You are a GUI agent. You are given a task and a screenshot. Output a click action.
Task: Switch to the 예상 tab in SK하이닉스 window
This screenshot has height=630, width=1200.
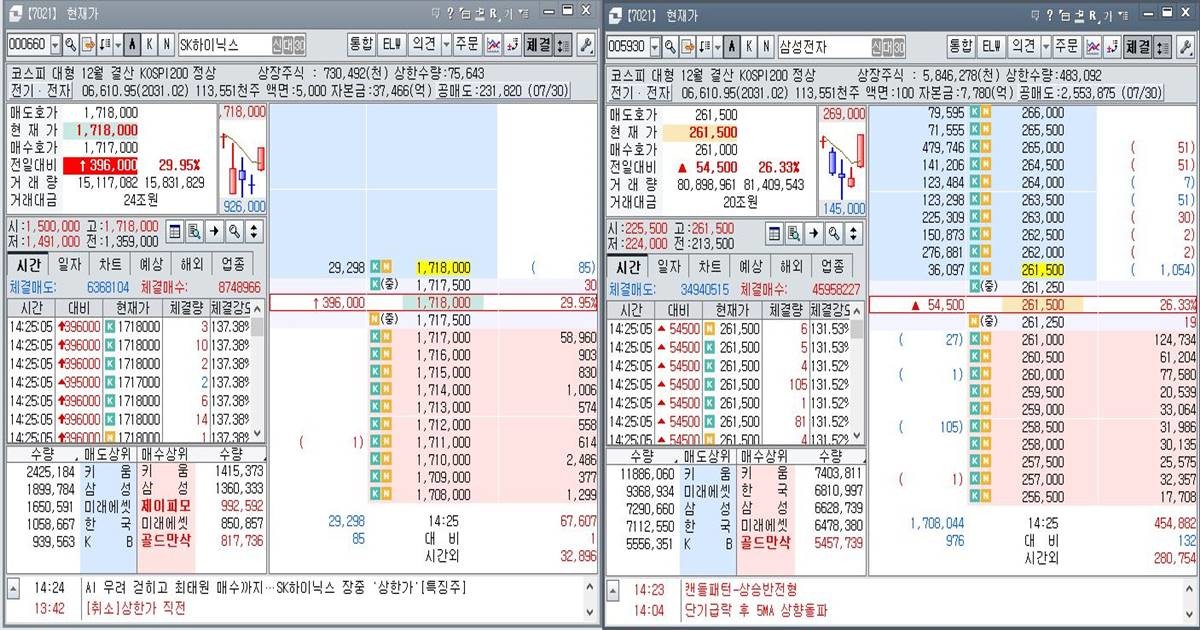click(150, 266)
